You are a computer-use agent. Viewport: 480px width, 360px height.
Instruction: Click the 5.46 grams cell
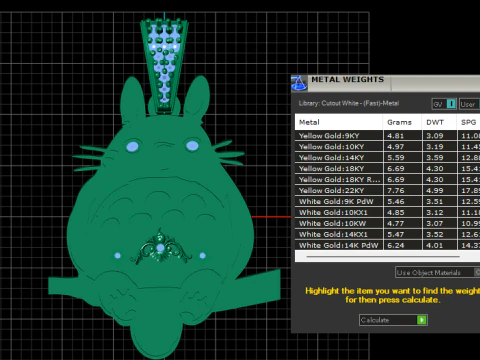(x=402, y=202)
